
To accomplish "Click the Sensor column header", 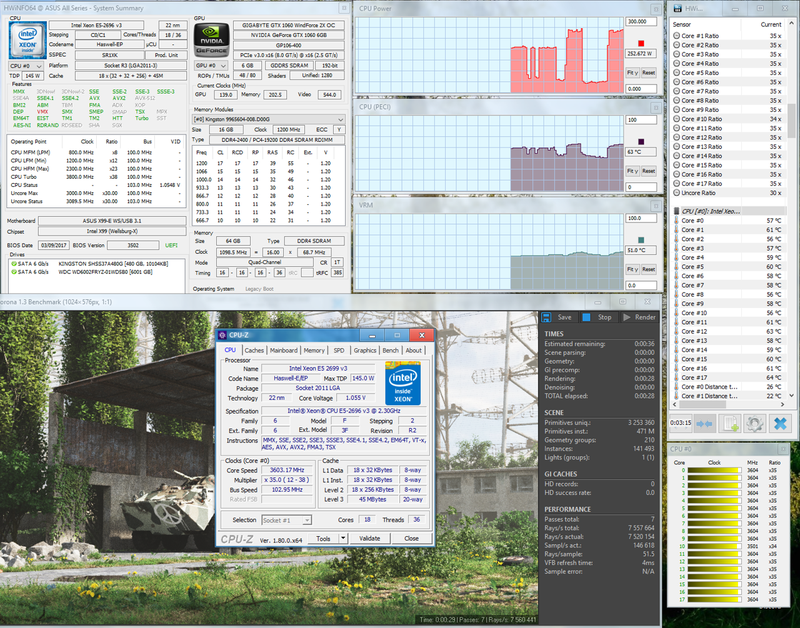I will [x=682, y=24].
